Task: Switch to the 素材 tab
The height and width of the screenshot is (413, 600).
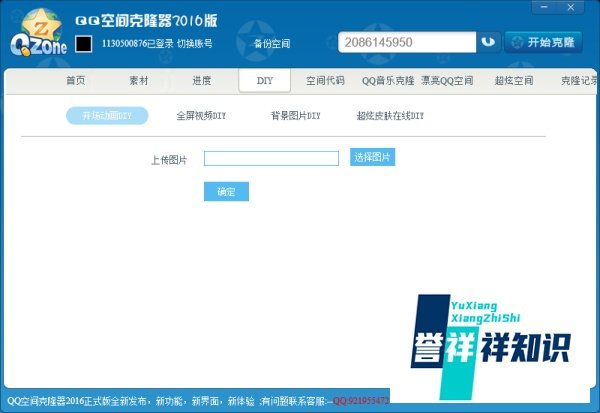Action: pos(139,81)
